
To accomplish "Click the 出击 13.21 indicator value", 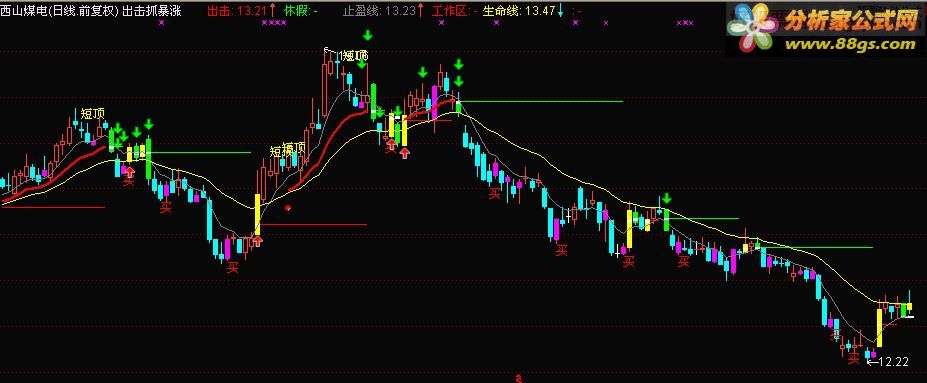I will (x=237, y=10).
